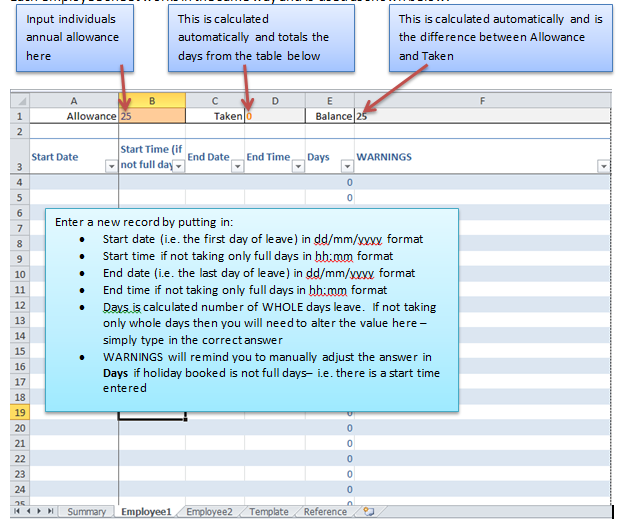Expand the End Date filter dropdown

237,166
